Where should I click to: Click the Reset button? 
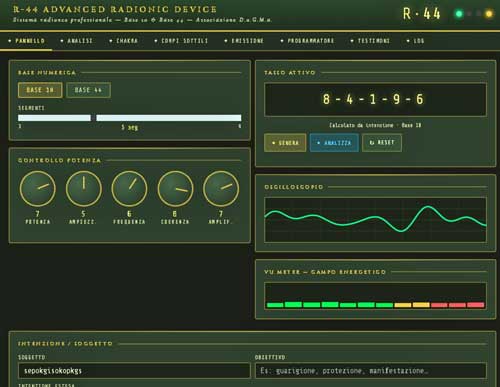(382, 143)
